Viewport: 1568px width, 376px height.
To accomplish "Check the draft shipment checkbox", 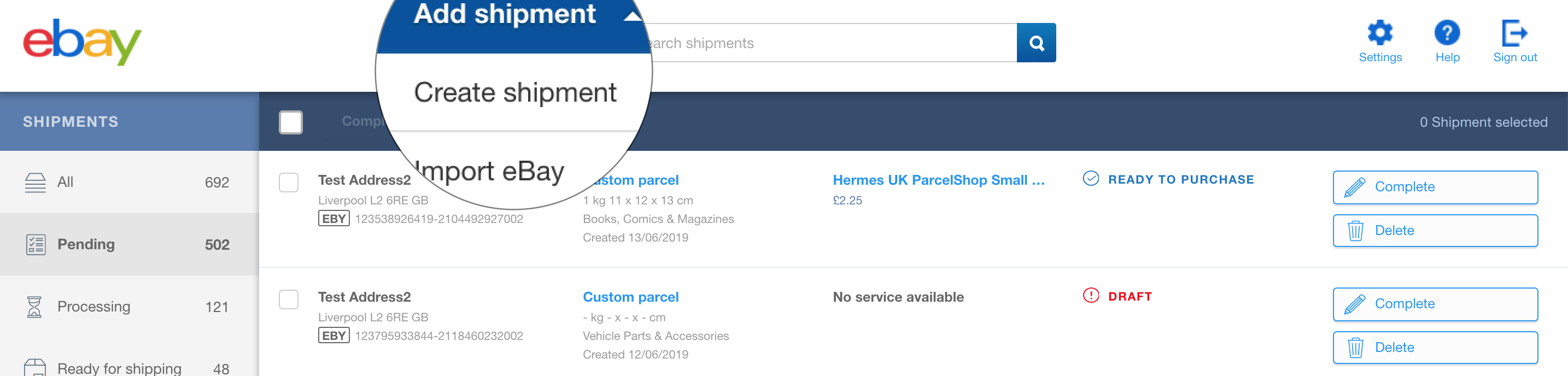I will click(289, 299).
